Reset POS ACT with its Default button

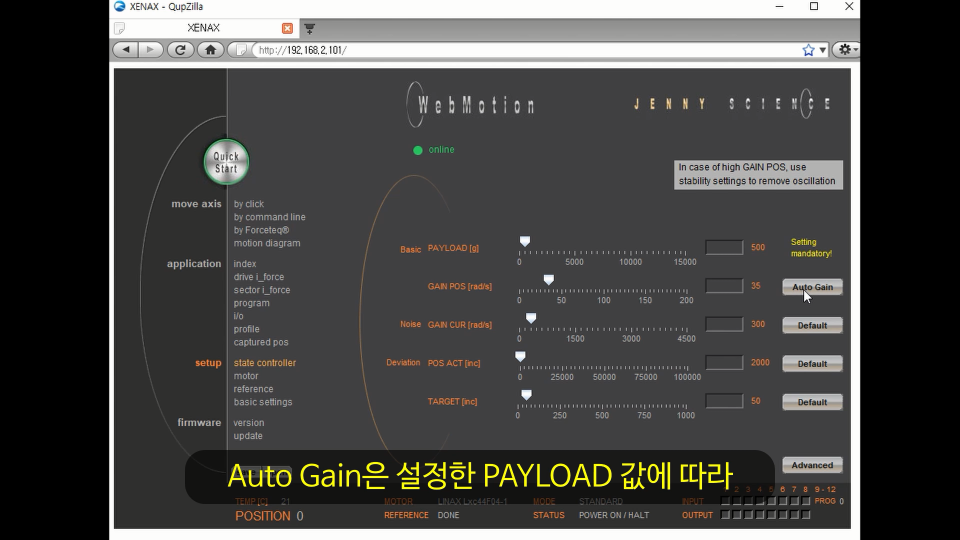click(812, 364)
